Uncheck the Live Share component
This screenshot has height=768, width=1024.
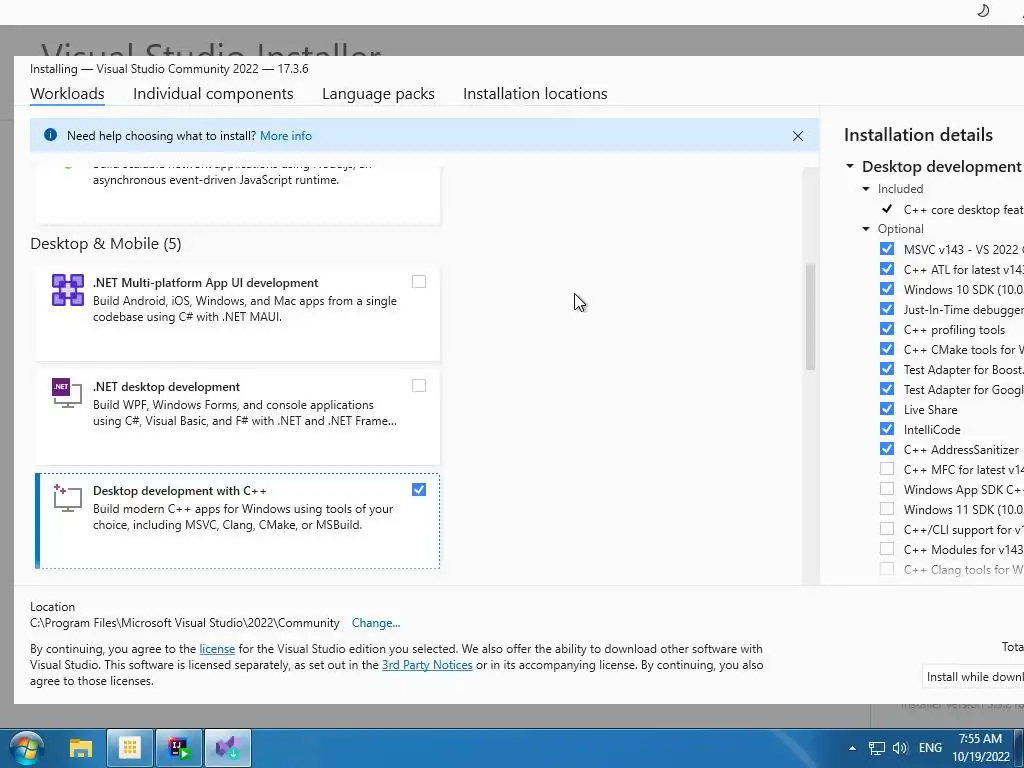[886, 409]
